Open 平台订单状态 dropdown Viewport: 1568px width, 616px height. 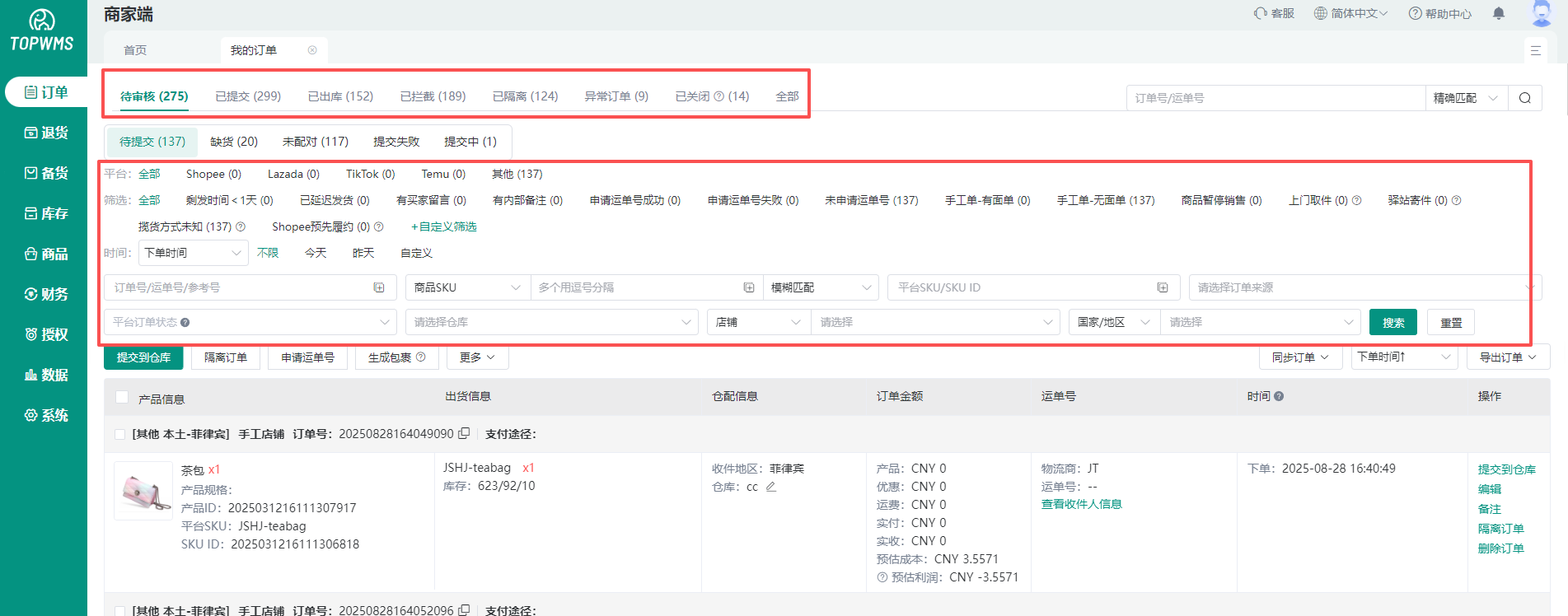[x=250, y=322]
